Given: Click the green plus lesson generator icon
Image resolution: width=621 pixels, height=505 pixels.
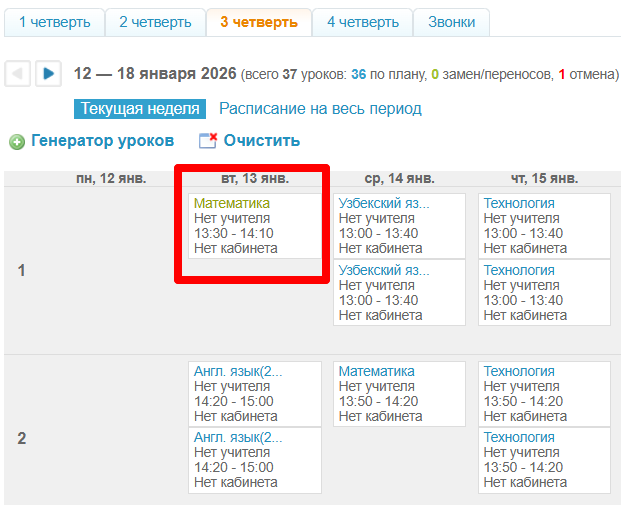Looking at the screenshot, I should click(17, 142).
